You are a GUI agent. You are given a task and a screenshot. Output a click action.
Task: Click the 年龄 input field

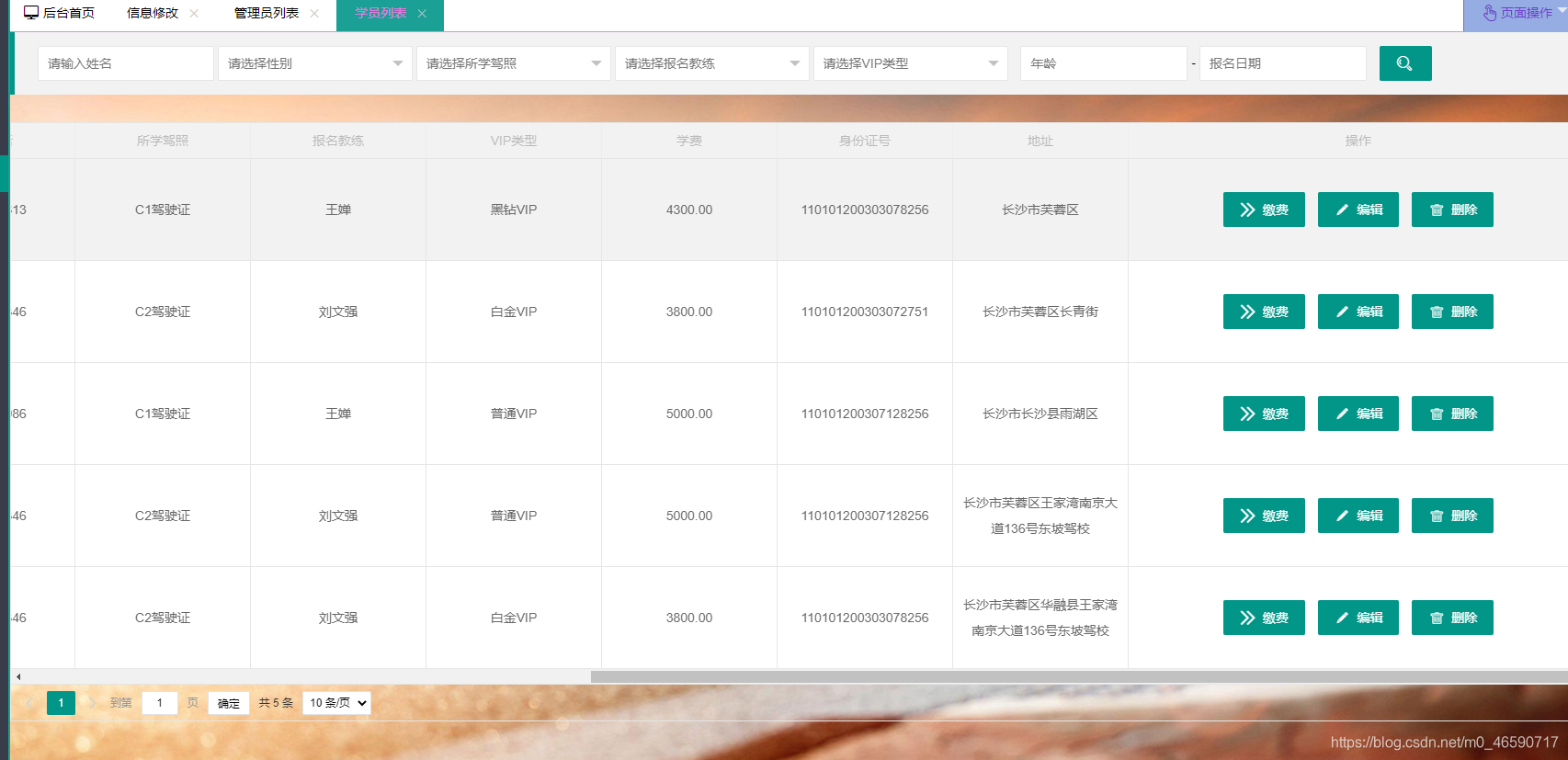[x=1104, y=63]
